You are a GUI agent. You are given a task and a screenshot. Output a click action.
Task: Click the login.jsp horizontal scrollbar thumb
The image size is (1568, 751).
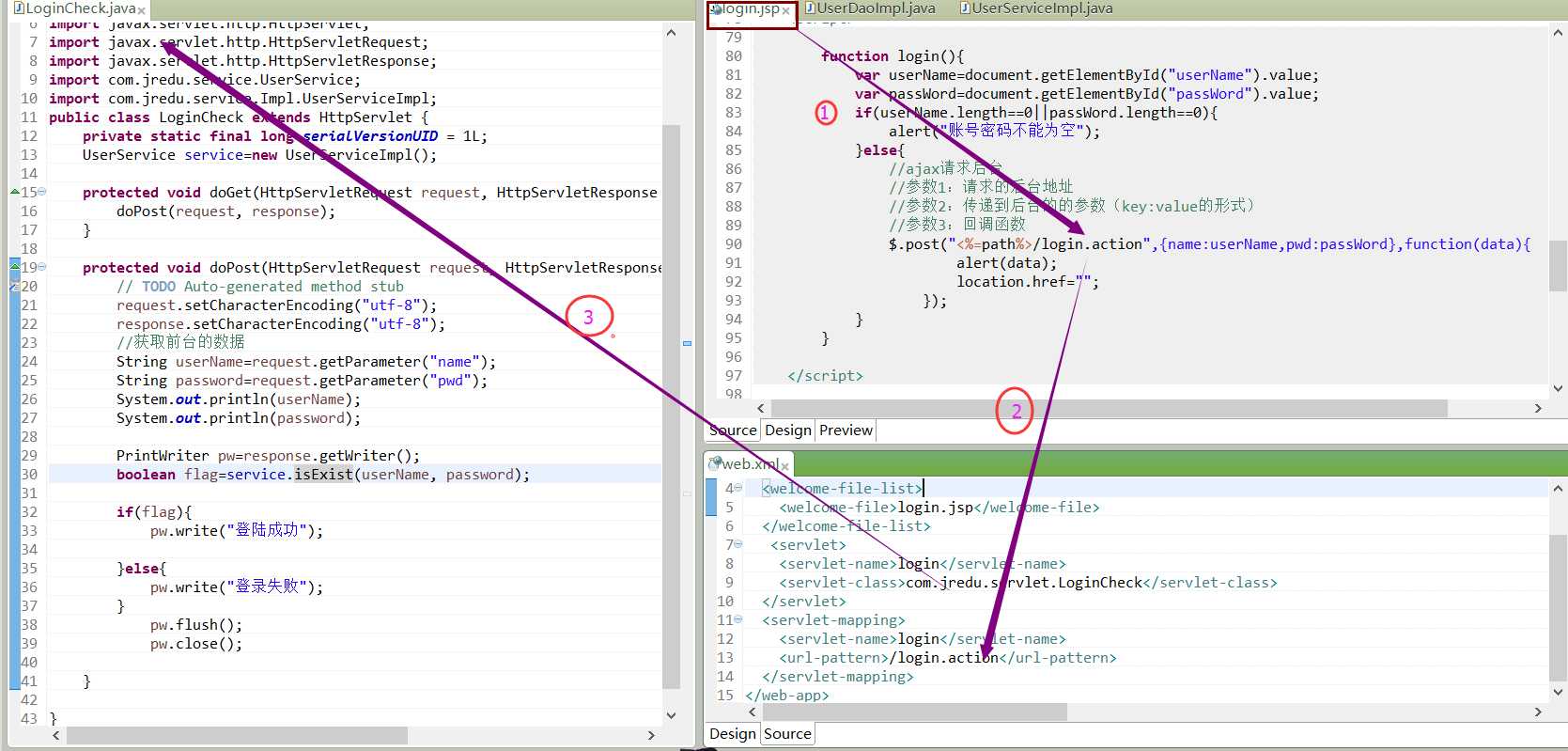pos(1109,409)
